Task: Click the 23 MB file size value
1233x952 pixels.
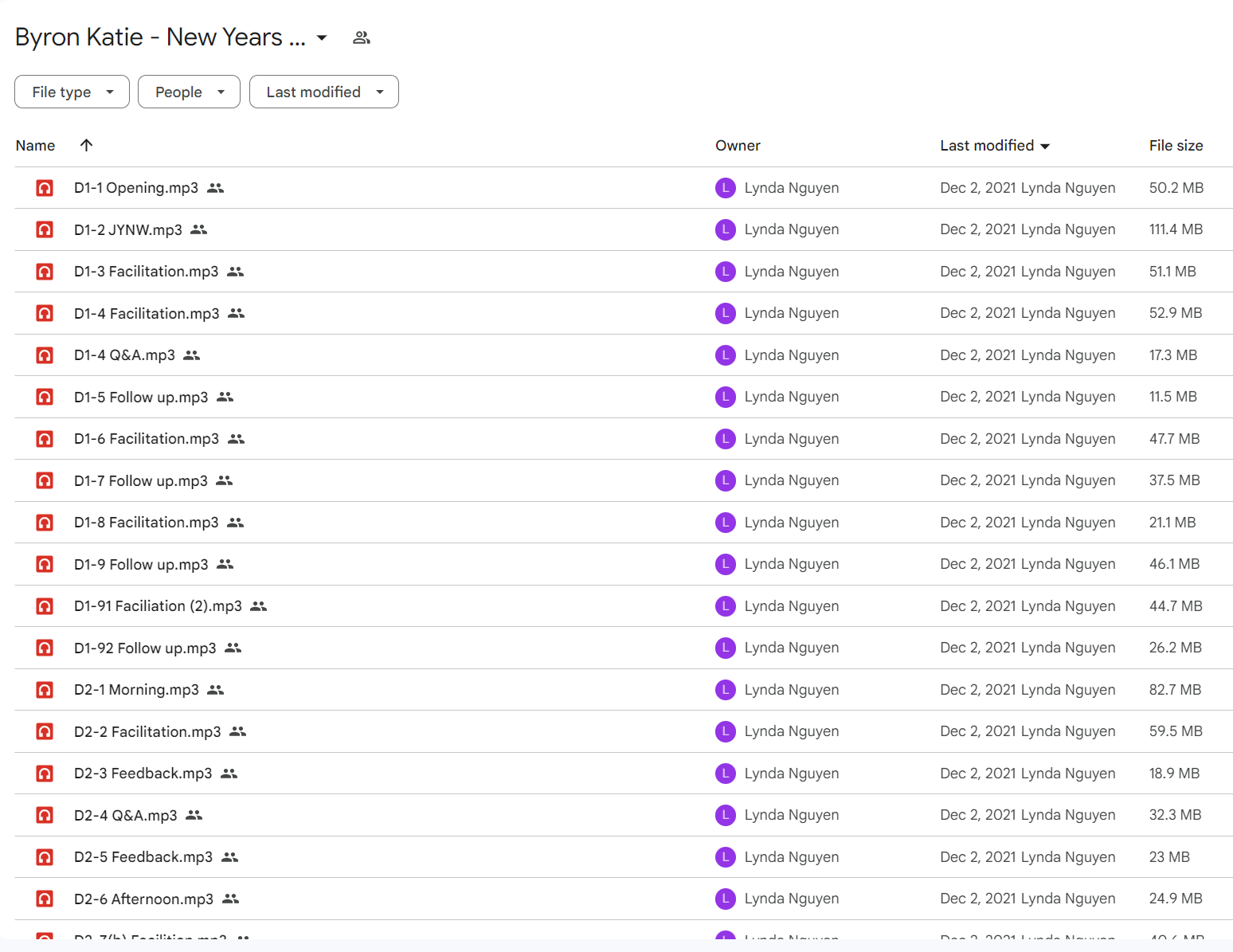Action: (x=1169, y=857)
